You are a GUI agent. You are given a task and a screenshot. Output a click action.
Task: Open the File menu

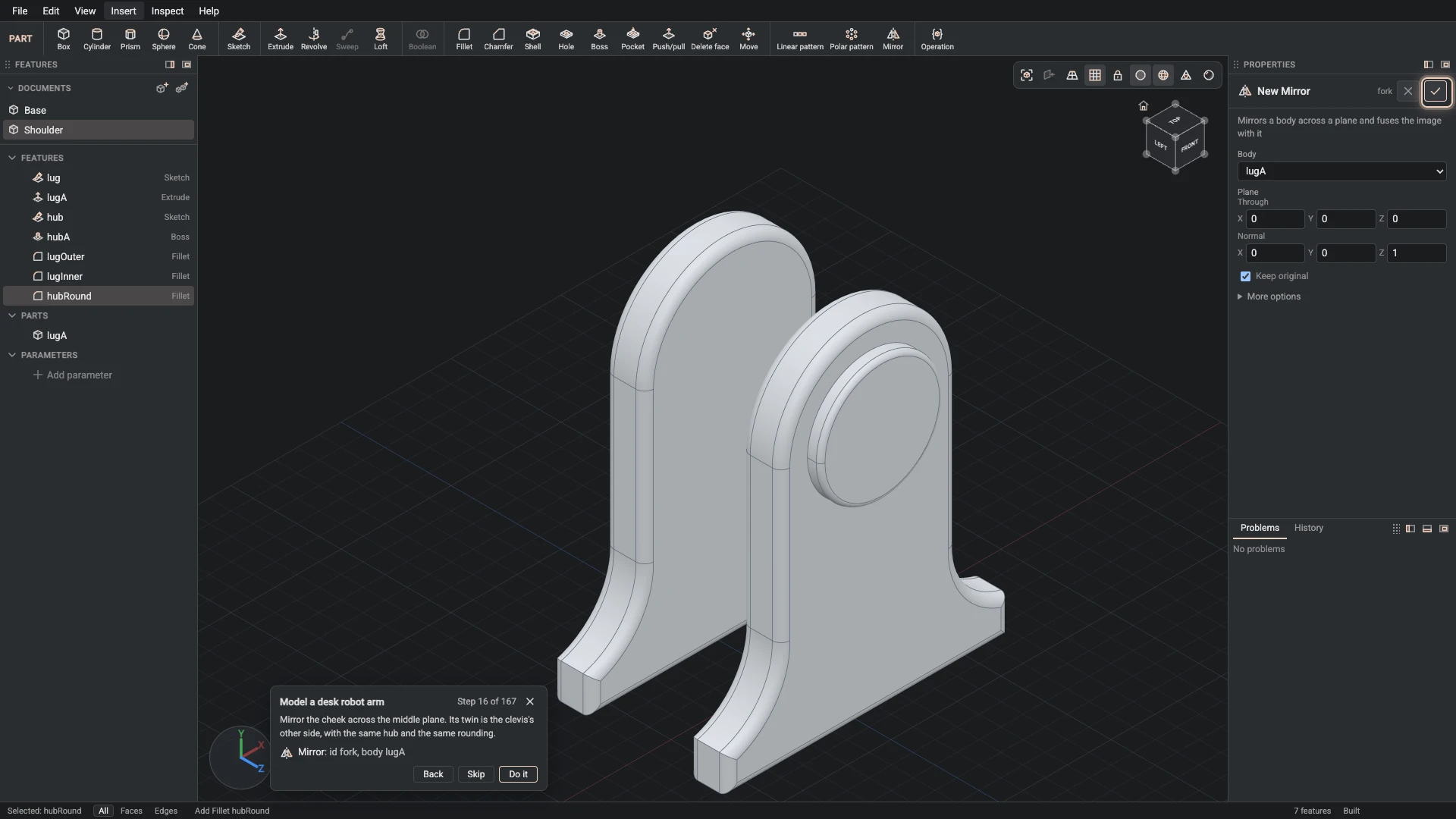[x=20, y=11]
